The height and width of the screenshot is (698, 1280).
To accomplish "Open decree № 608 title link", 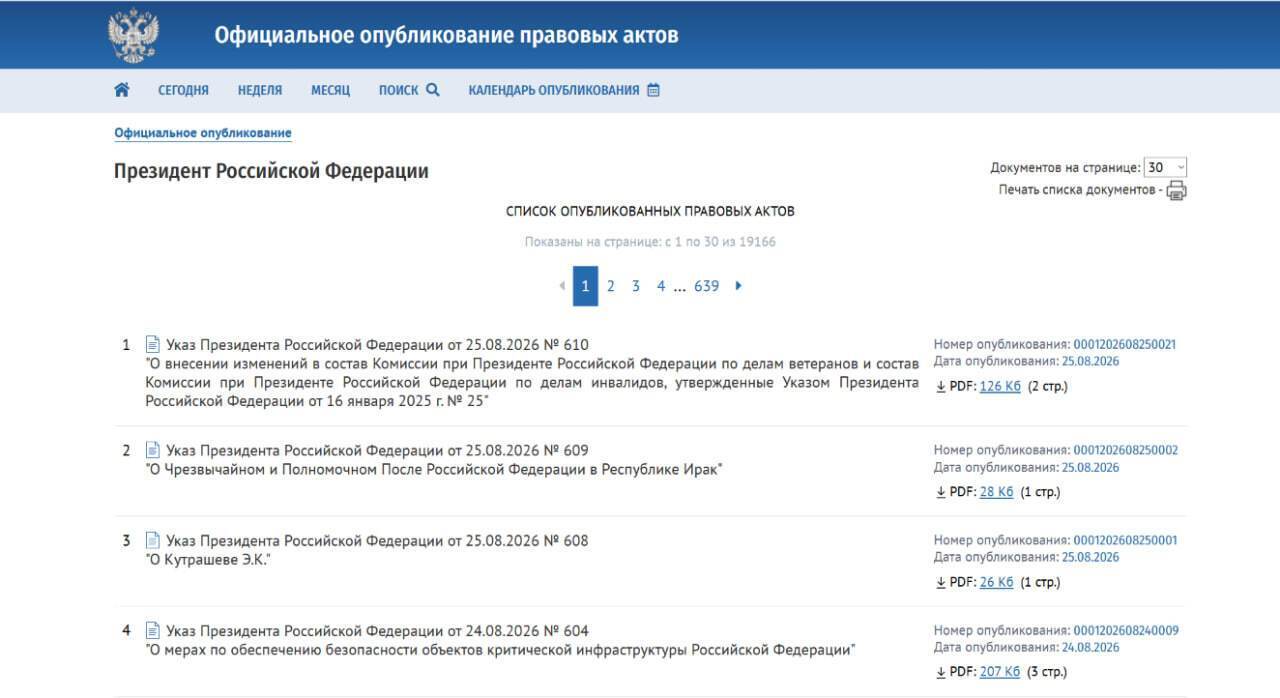I will pos(377,541).
